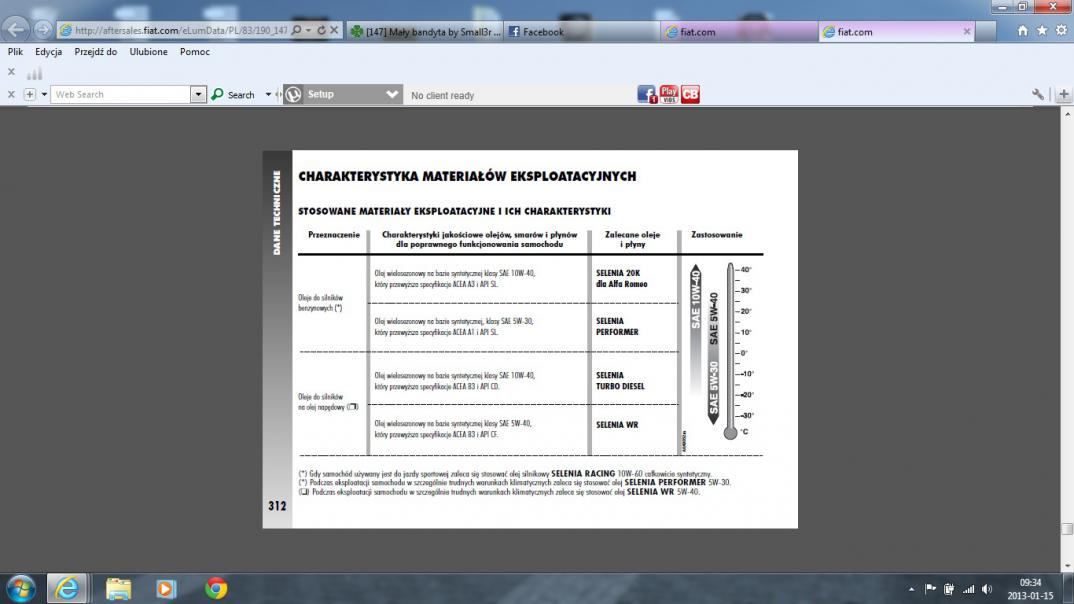Click the thermometer temperature chart

(722, 352)
